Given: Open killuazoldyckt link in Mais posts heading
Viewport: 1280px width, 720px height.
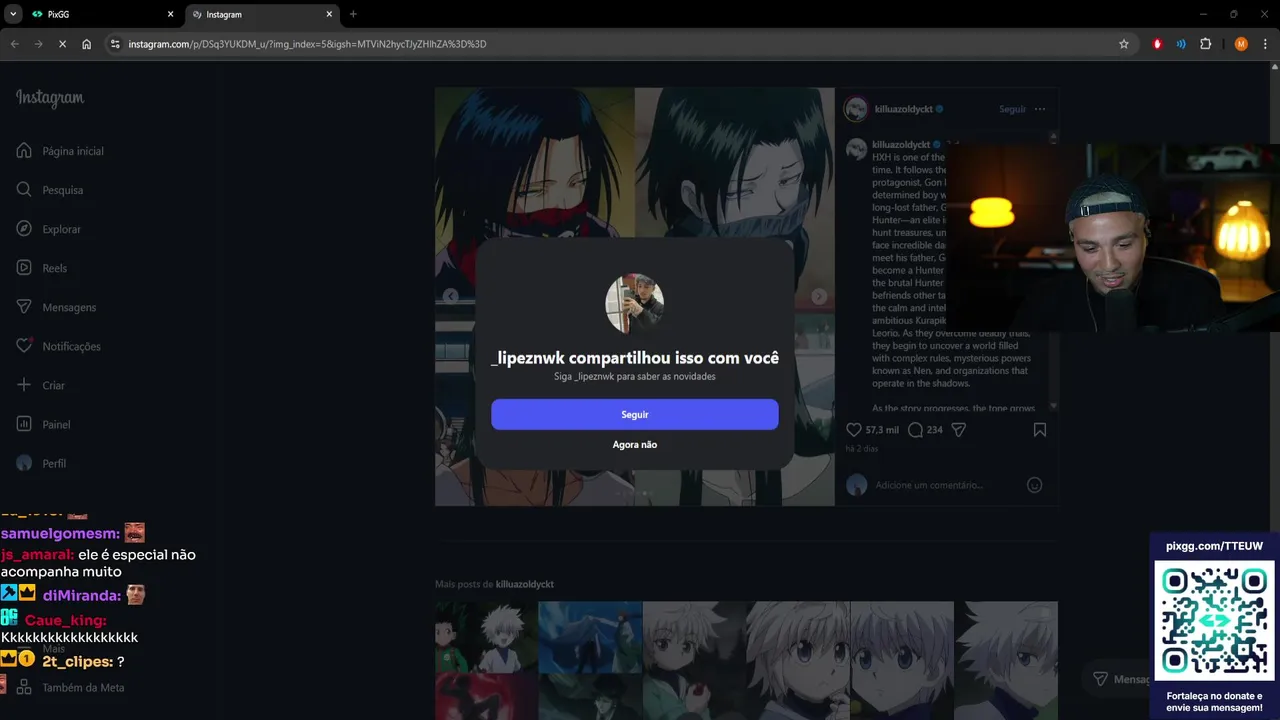Looking at the screenshot, I should pyautogui.click(x=524, y=584).
